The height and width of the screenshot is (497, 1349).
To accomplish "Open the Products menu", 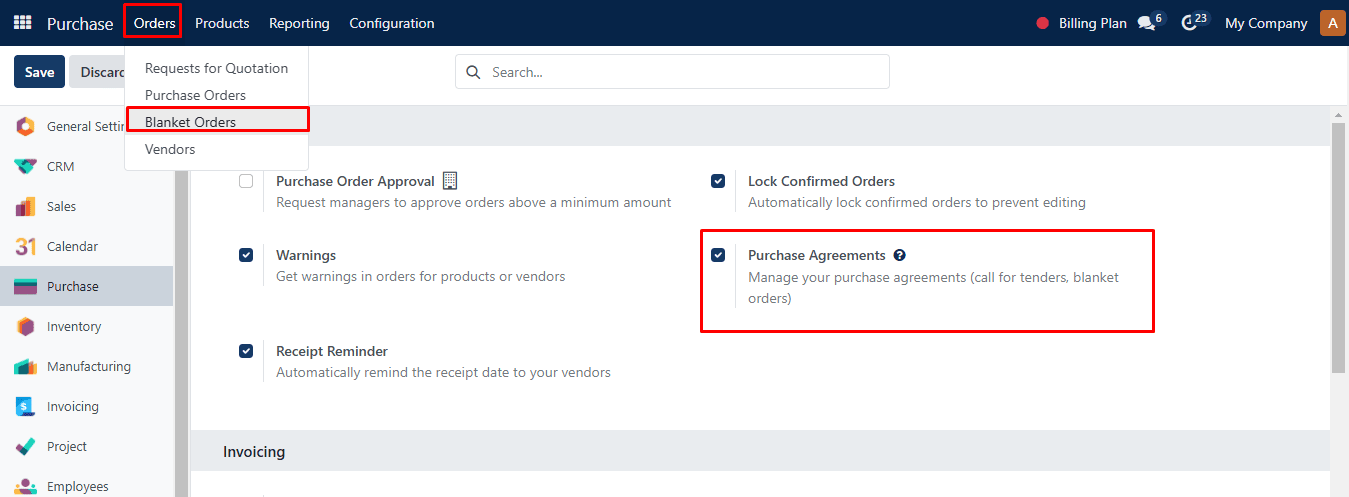I will [222, 23].
